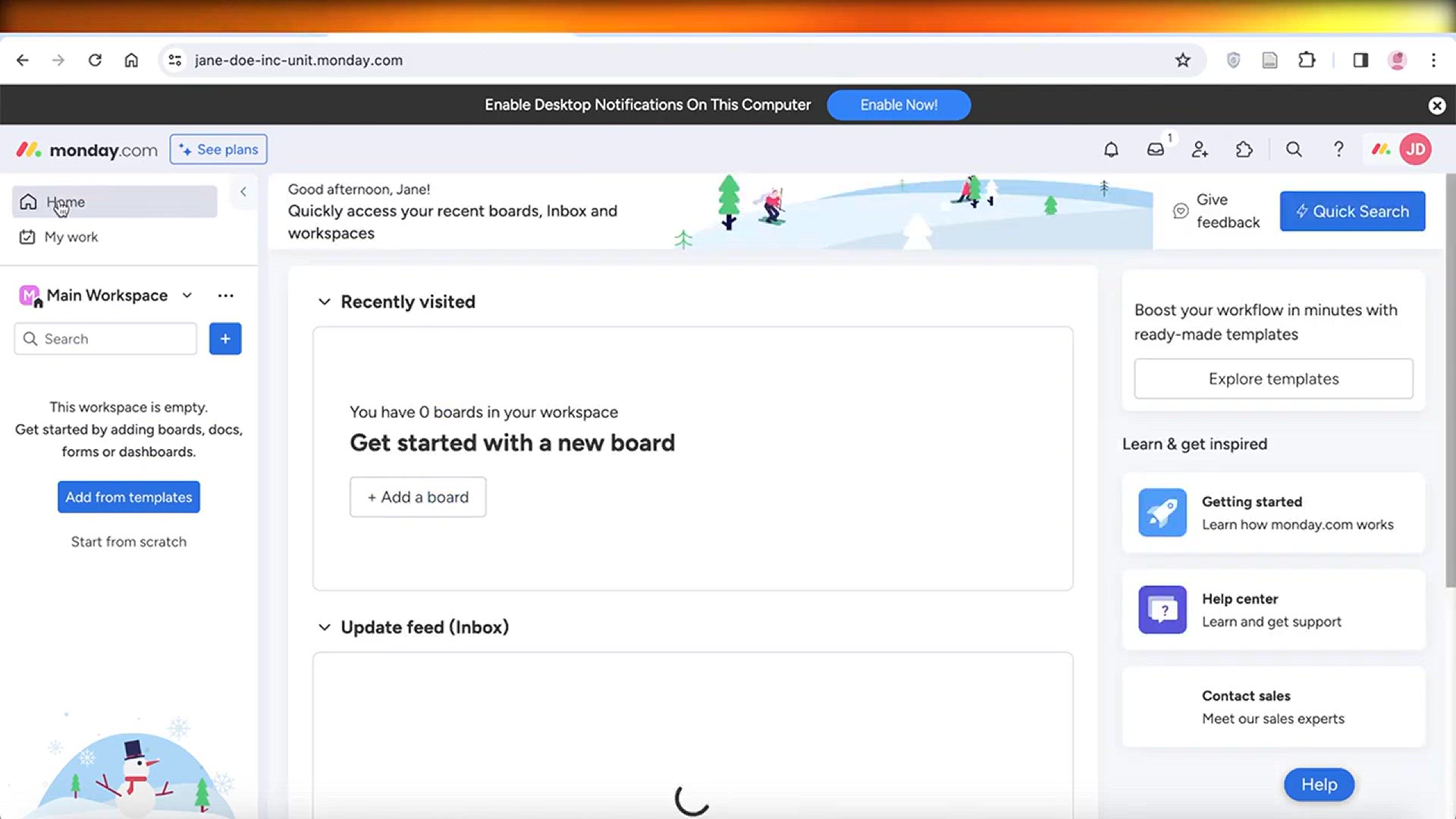Select Home in the sidebar
Screen dimensions: 1456x819
point(115,202)
